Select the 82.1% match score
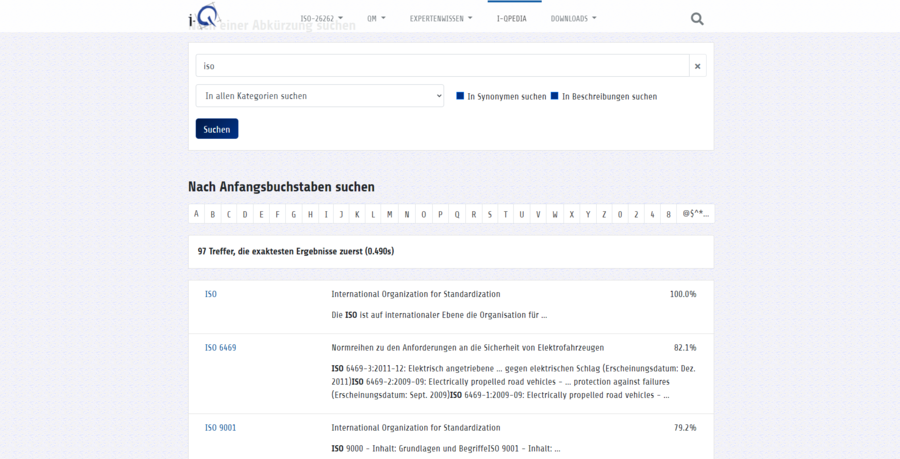900x459 pixels. click(x=685, y=348)
